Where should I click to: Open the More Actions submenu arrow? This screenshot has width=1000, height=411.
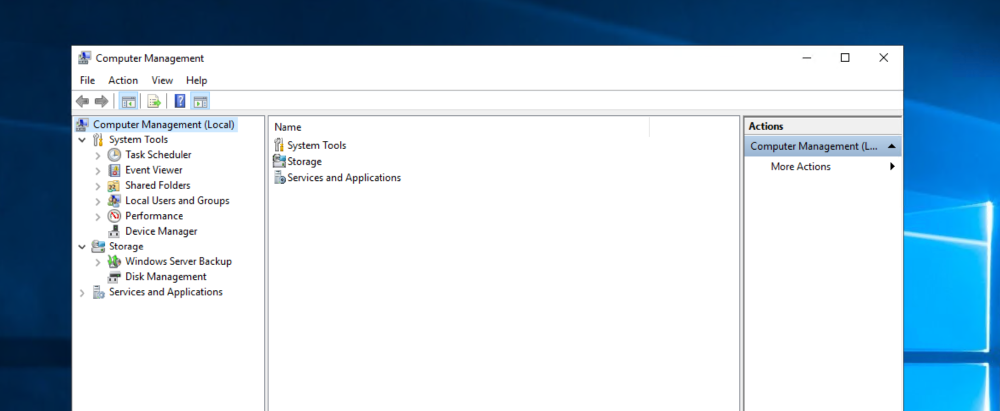892,167
